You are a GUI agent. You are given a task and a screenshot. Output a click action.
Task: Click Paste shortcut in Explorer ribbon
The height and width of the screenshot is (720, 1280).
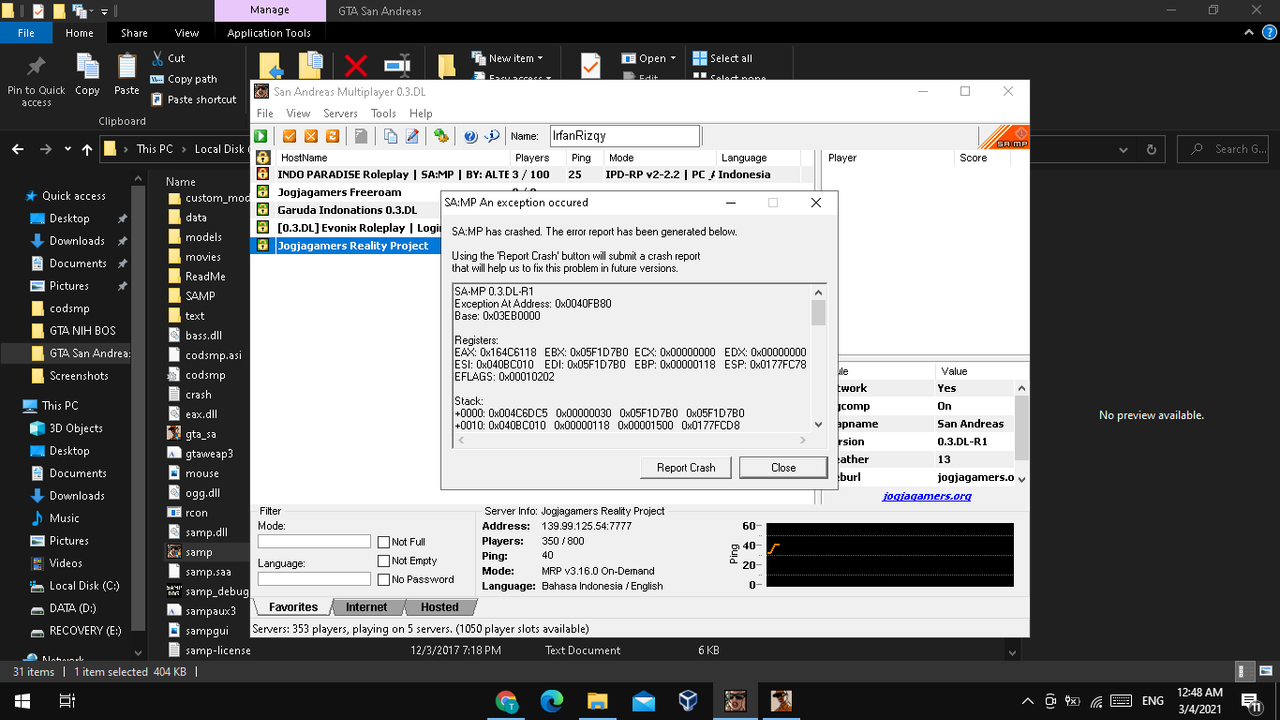pos(194,100)
